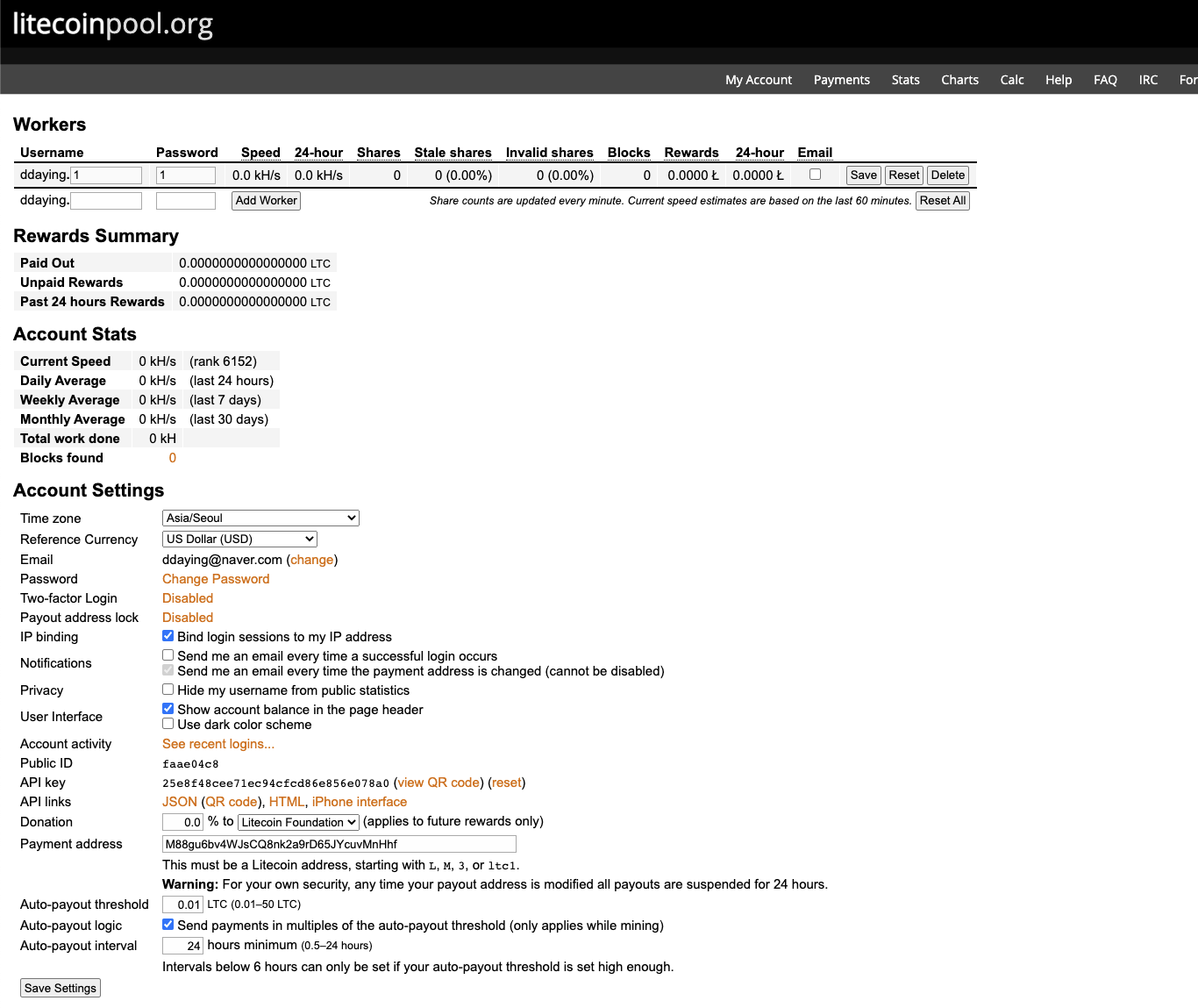Toggle Send payments in multiples checkbox
This screenshot has height=1008, width=1198.
tap(168, 925)
